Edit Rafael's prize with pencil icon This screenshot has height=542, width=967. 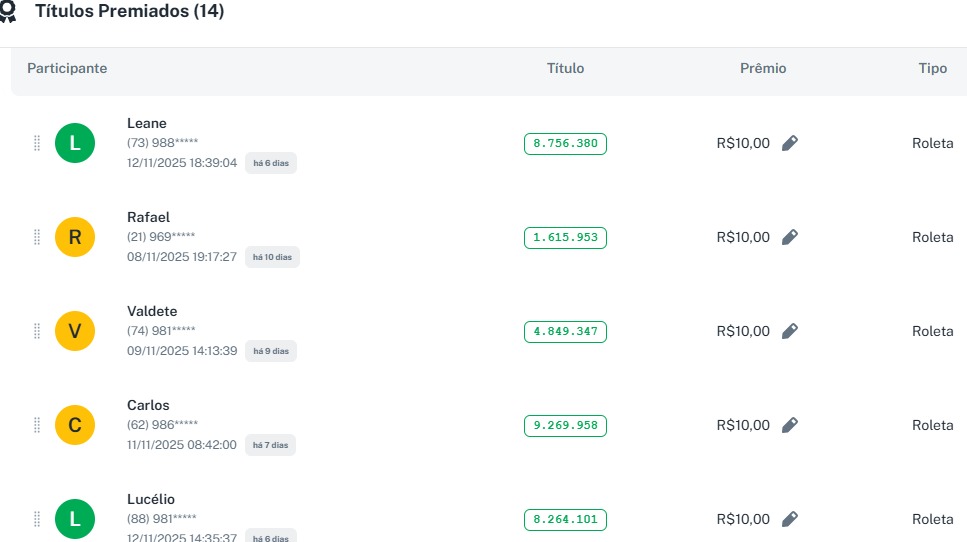[790, 237]
